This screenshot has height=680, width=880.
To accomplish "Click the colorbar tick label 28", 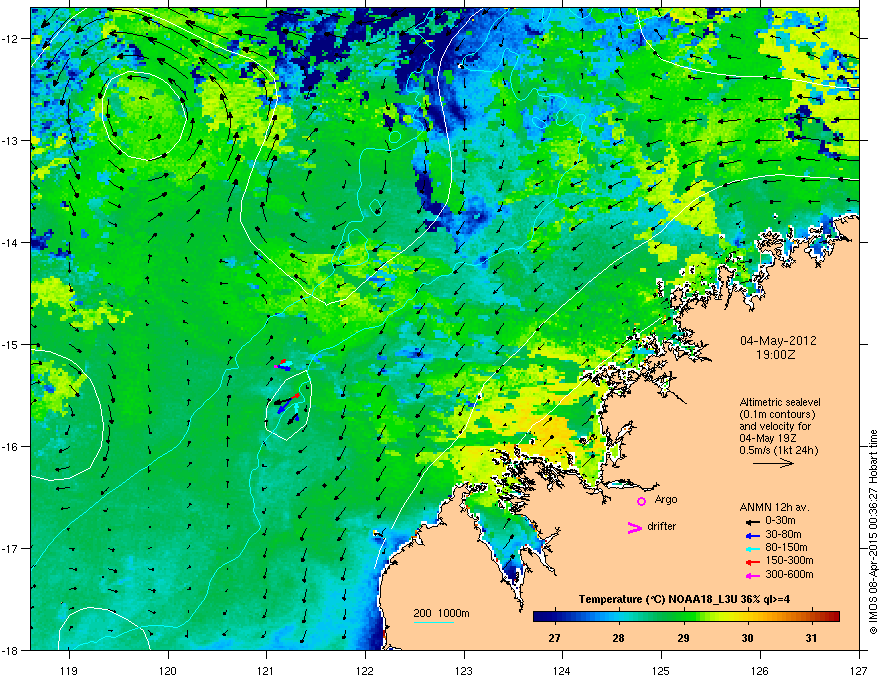I will [x=618, y=638].
